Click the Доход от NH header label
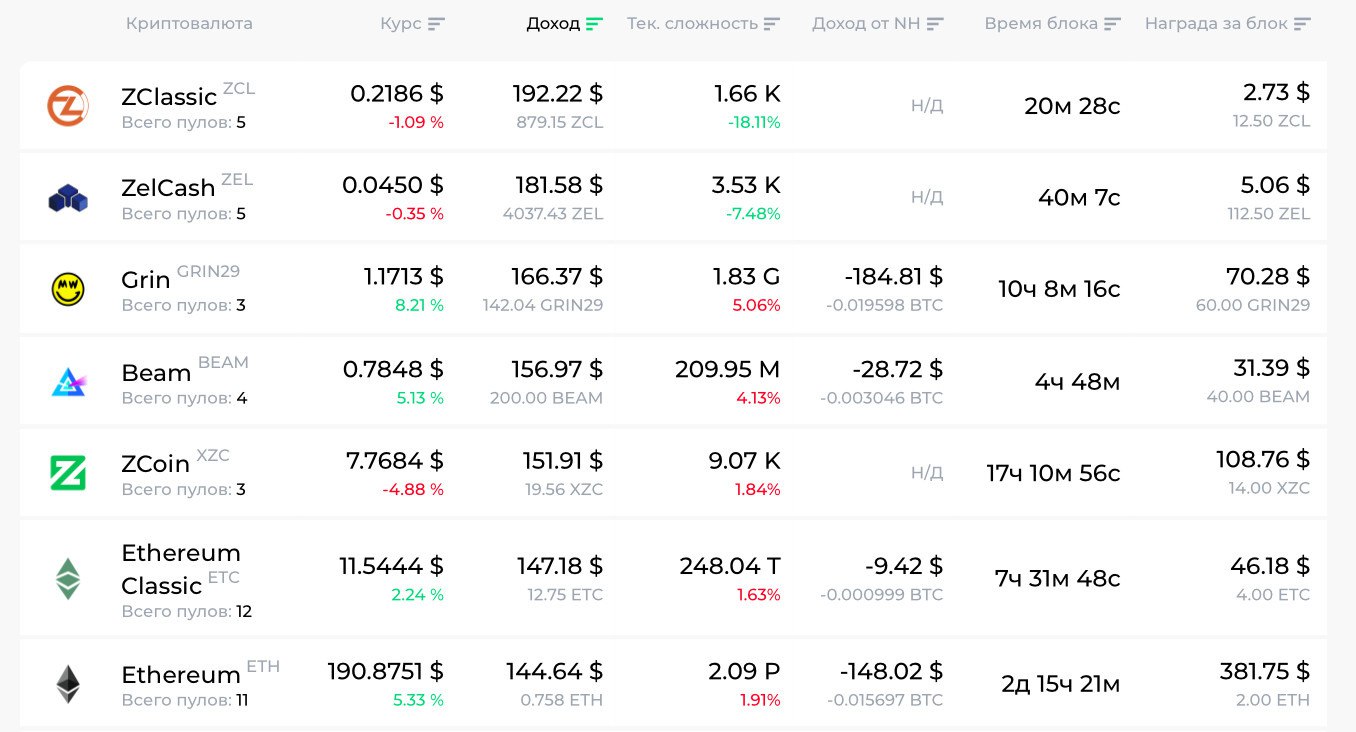This screenshot has height=732, width=1356. click(x=866, y=24)
